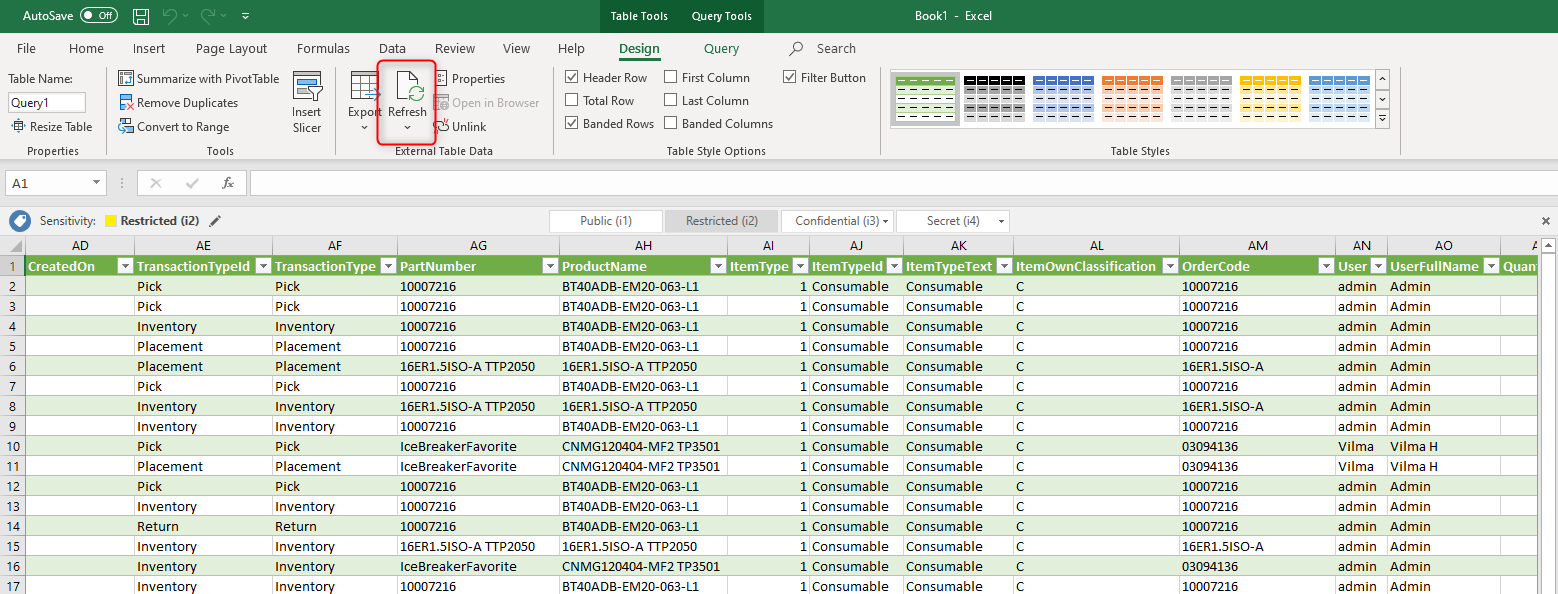Uncheck the Header Row checkbox
The width and height of the screenshot is (1558, 594).
pyautogui.click(x=571, y=77)
